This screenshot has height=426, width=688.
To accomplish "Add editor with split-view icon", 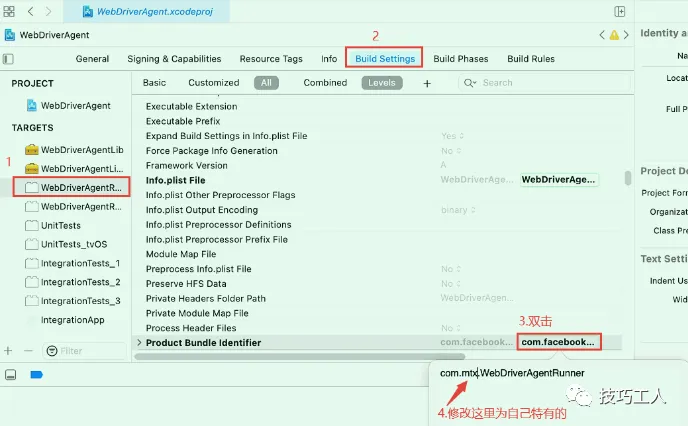I will click(x=620, y=11).
